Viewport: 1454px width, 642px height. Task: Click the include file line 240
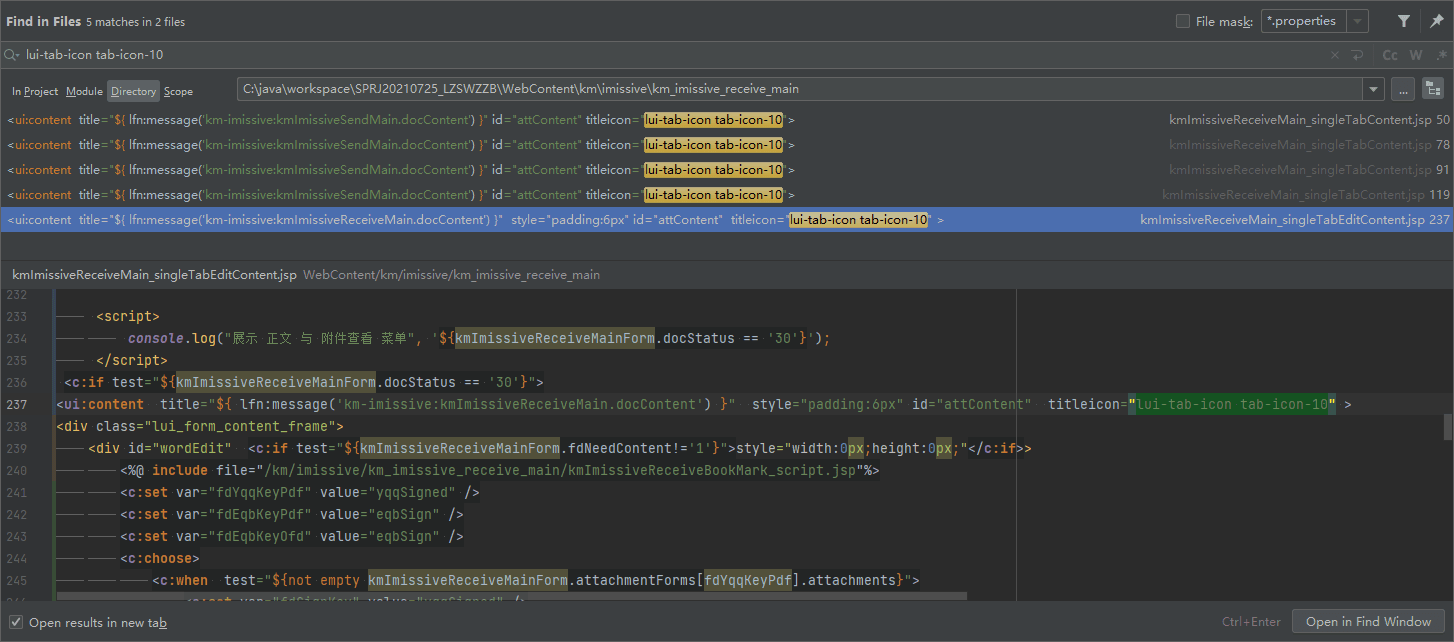500,470
